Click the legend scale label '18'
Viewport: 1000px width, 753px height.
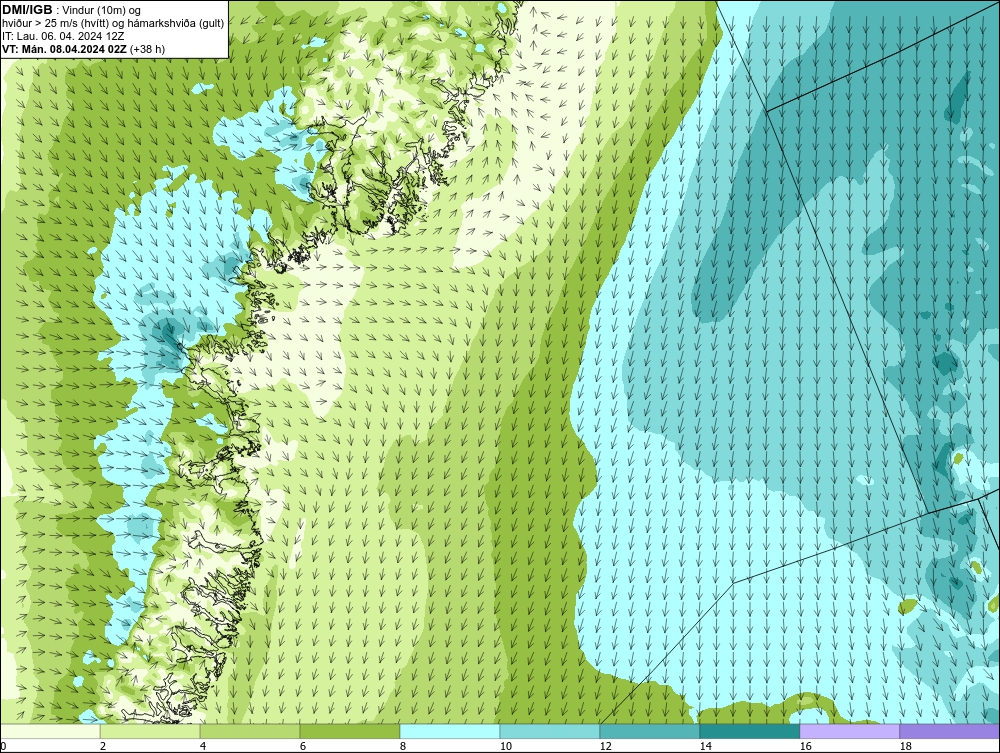[x=906, y=746]
